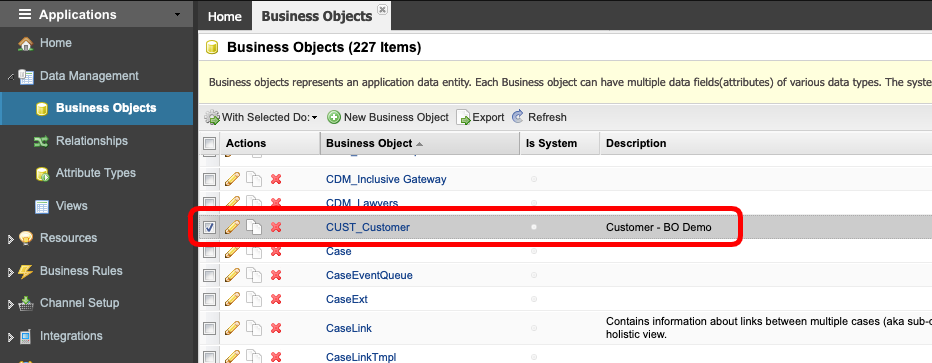Sort by the Business Object column header
932x363 pixels.
click(369, 143)
